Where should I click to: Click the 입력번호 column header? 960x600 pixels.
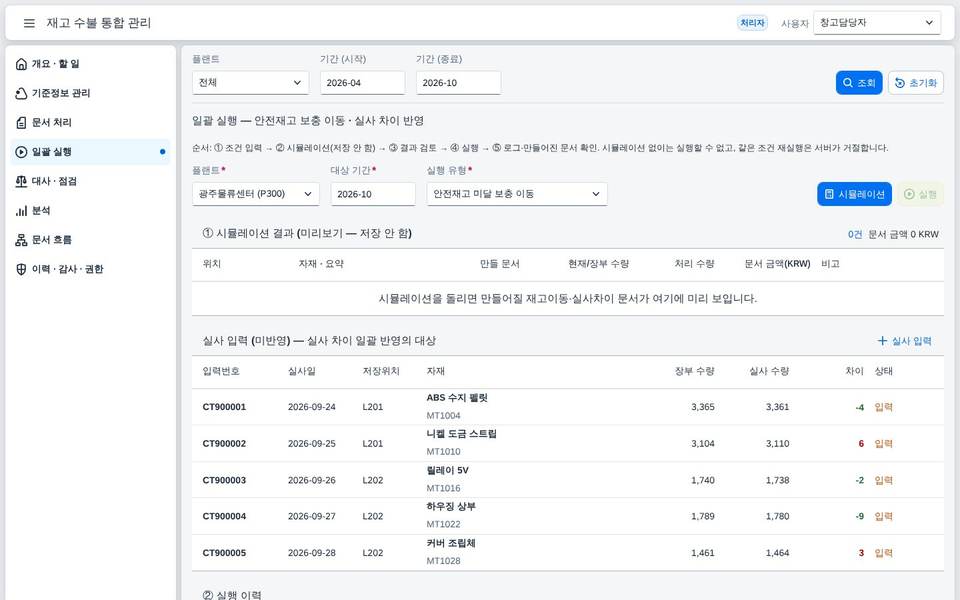[221, 371]
